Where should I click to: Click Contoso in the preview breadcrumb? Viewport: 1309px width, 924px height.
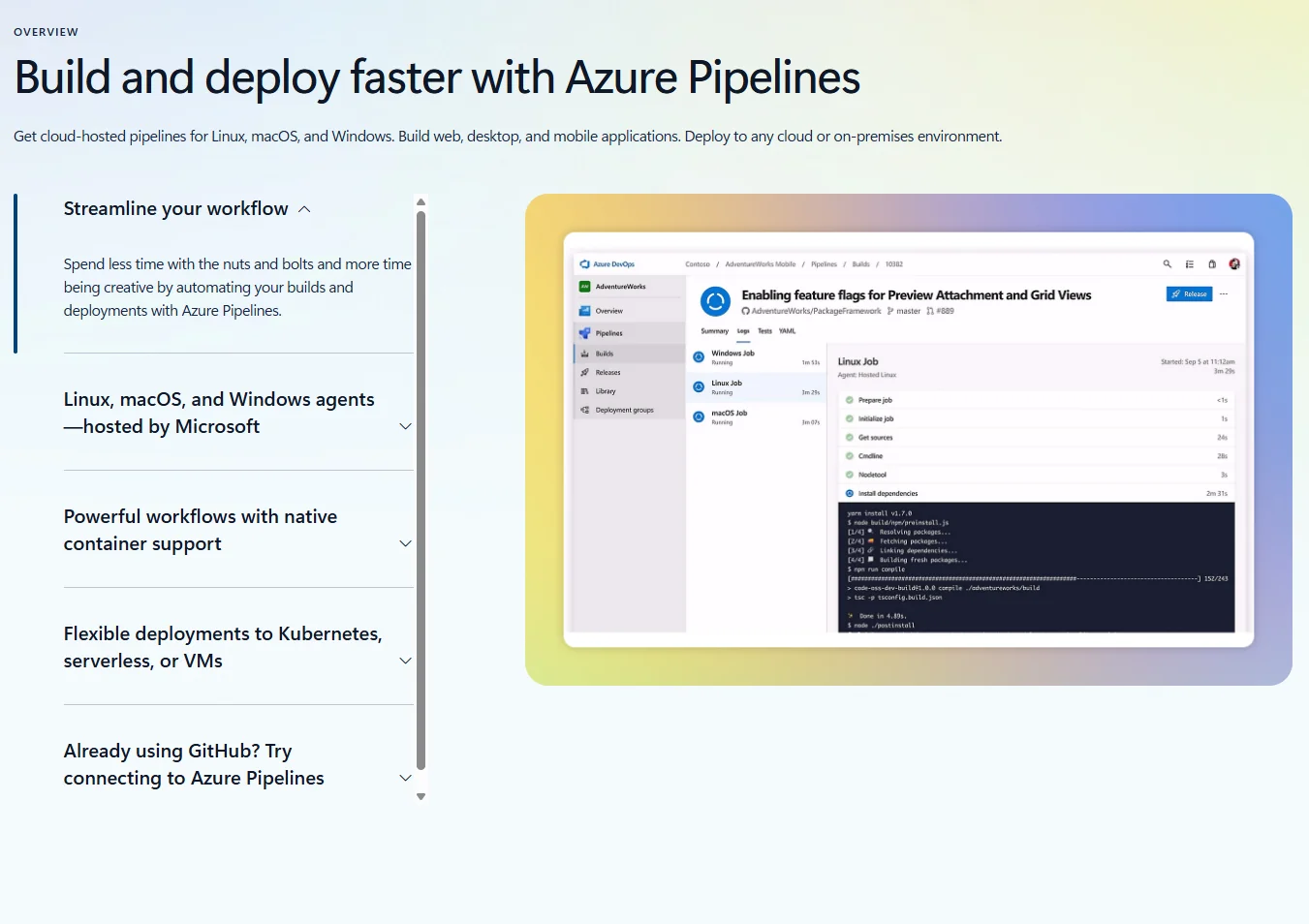pos(698,264)
